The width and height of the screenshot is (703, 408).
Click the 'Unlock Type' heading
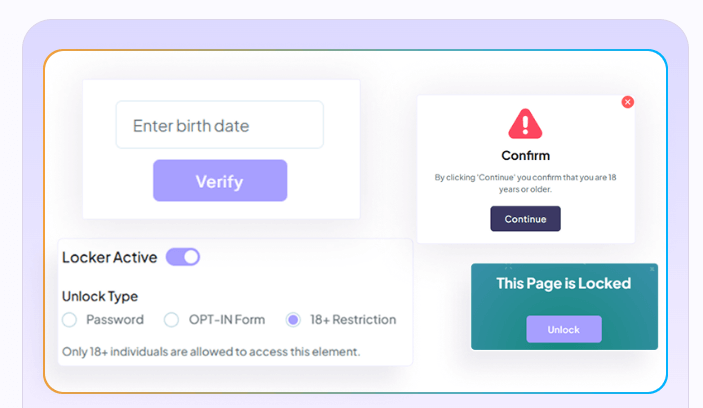tap(100, 296)
